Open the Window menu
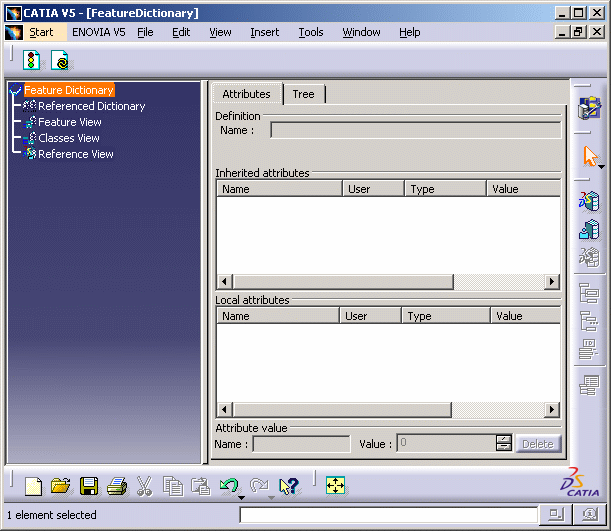 tap(361, 32)
